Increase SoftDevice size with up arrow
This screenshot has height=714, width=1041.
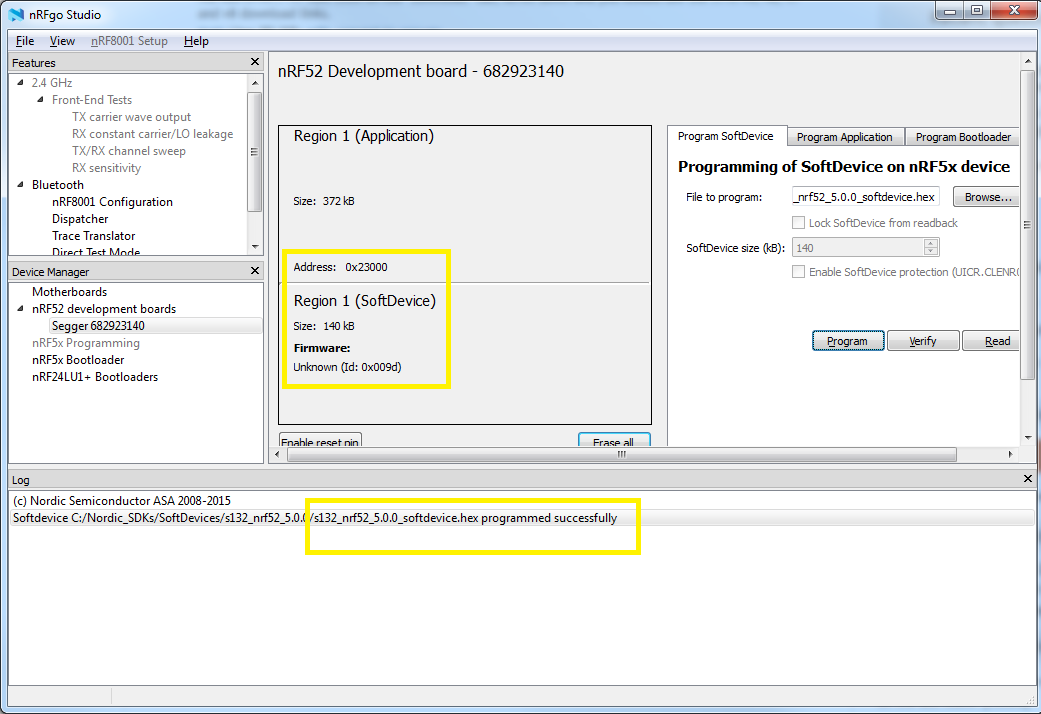[931, 243]
